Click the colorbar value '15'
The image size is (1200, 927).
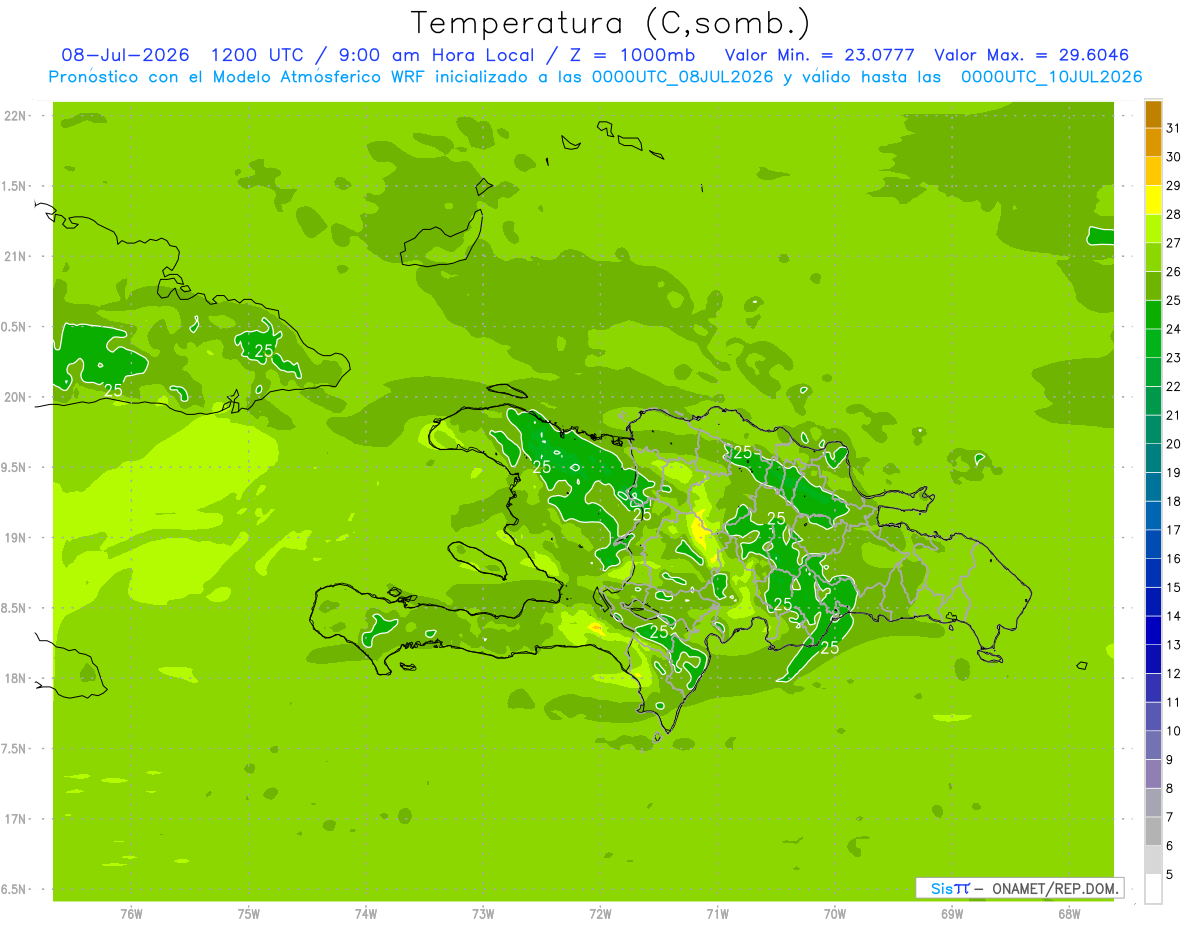tap(1174, 588)
